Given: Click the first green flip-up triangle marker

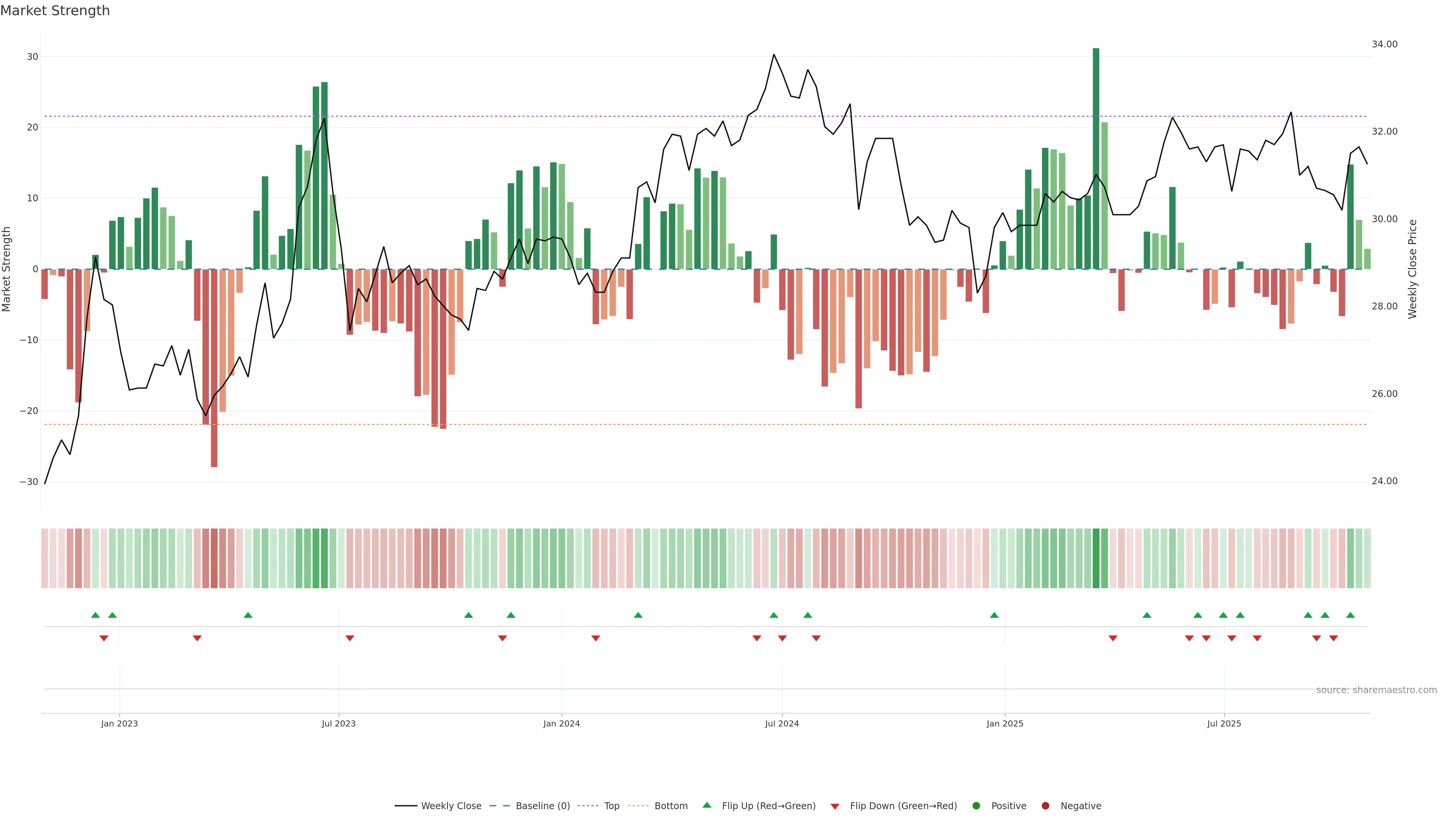Looking at the screenshot, I should click(96, 615).
